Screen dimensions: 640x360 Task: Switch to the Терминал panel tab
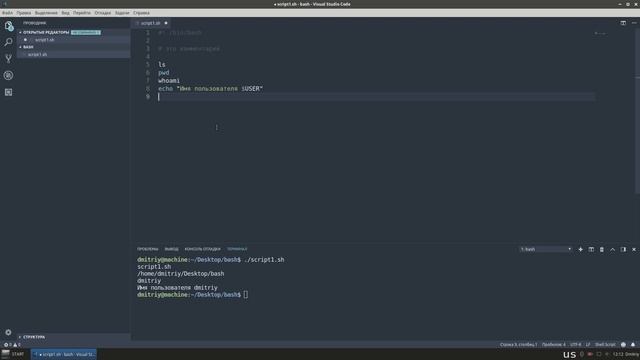(237, 249)
